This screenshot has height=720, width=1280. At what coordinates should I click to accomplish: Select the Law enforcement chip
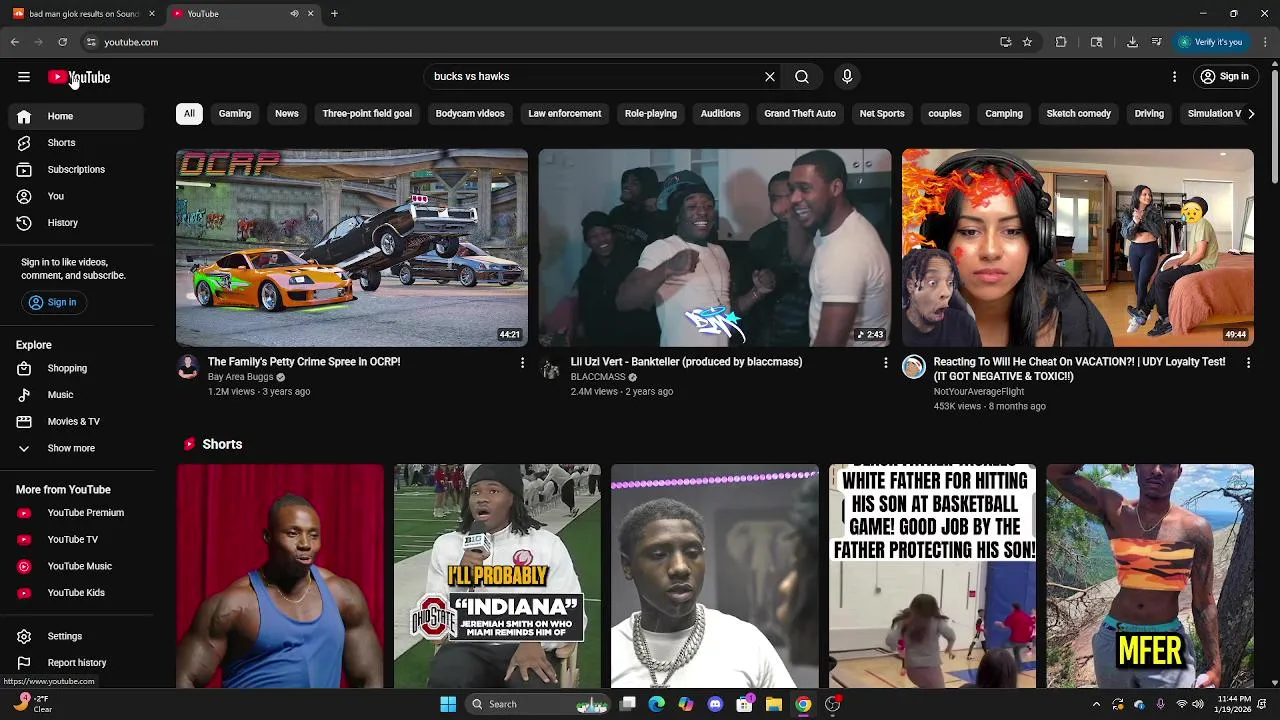pyautogui.click(x=565, y=114)
